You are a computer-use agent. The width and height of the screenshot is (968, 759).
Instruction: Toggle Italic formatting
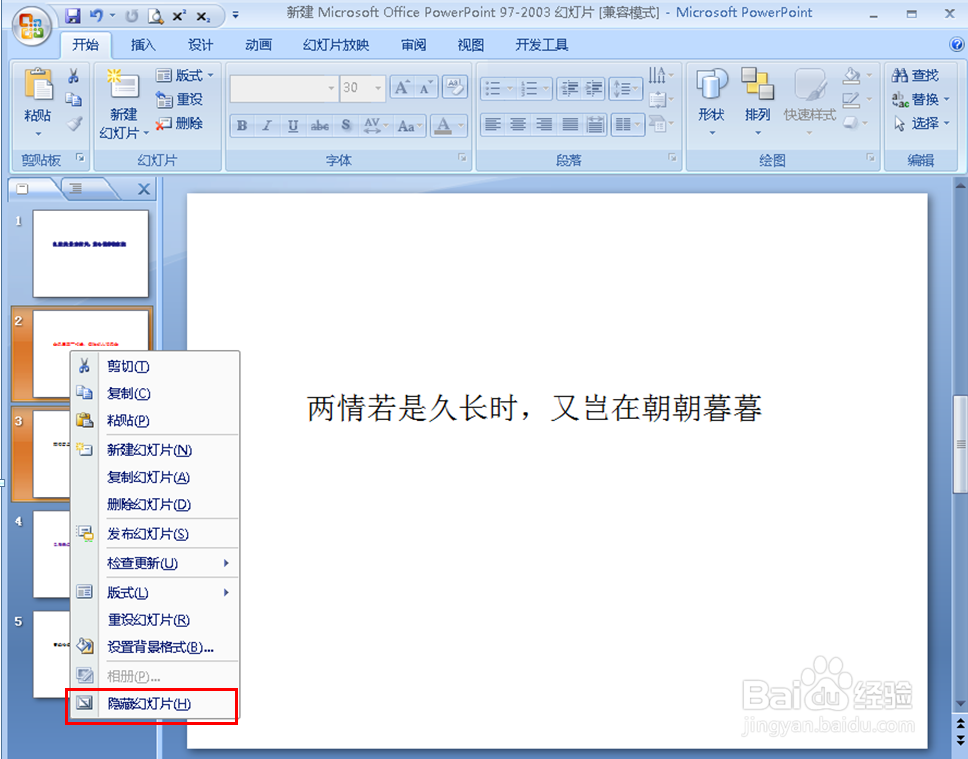point(267,126)
